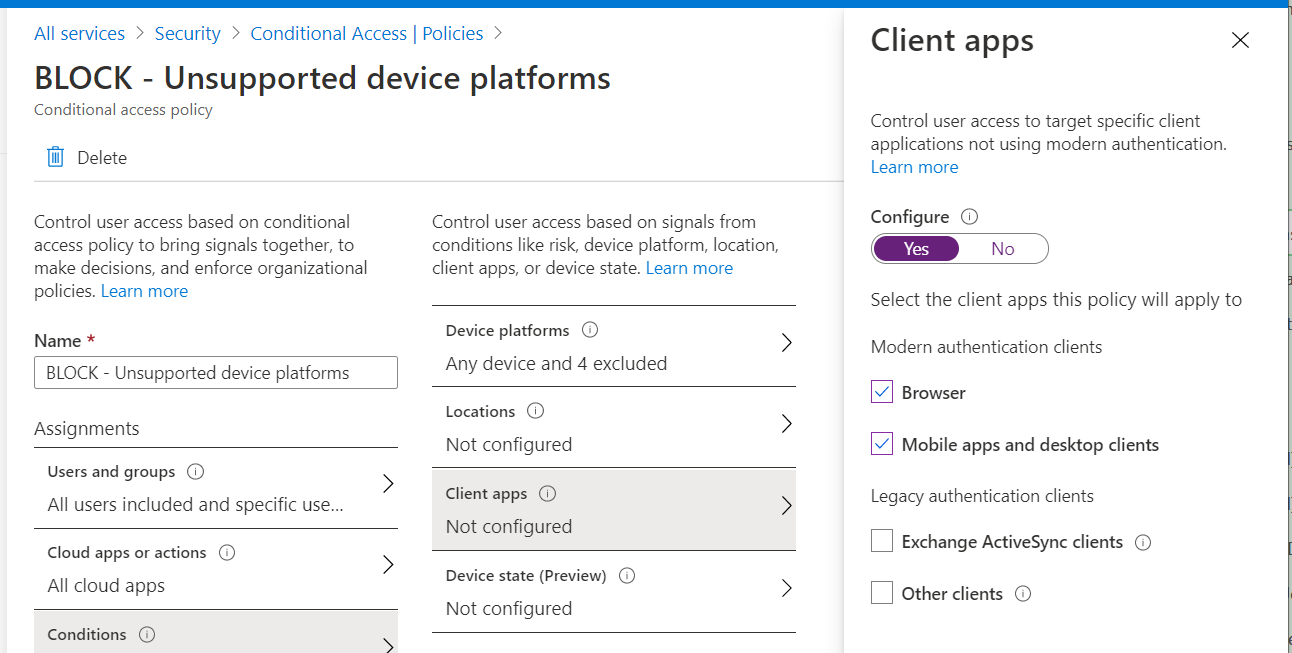Check Exchange ActiveSync clients checkbox

pyautogui.click(x=882, y=542)
